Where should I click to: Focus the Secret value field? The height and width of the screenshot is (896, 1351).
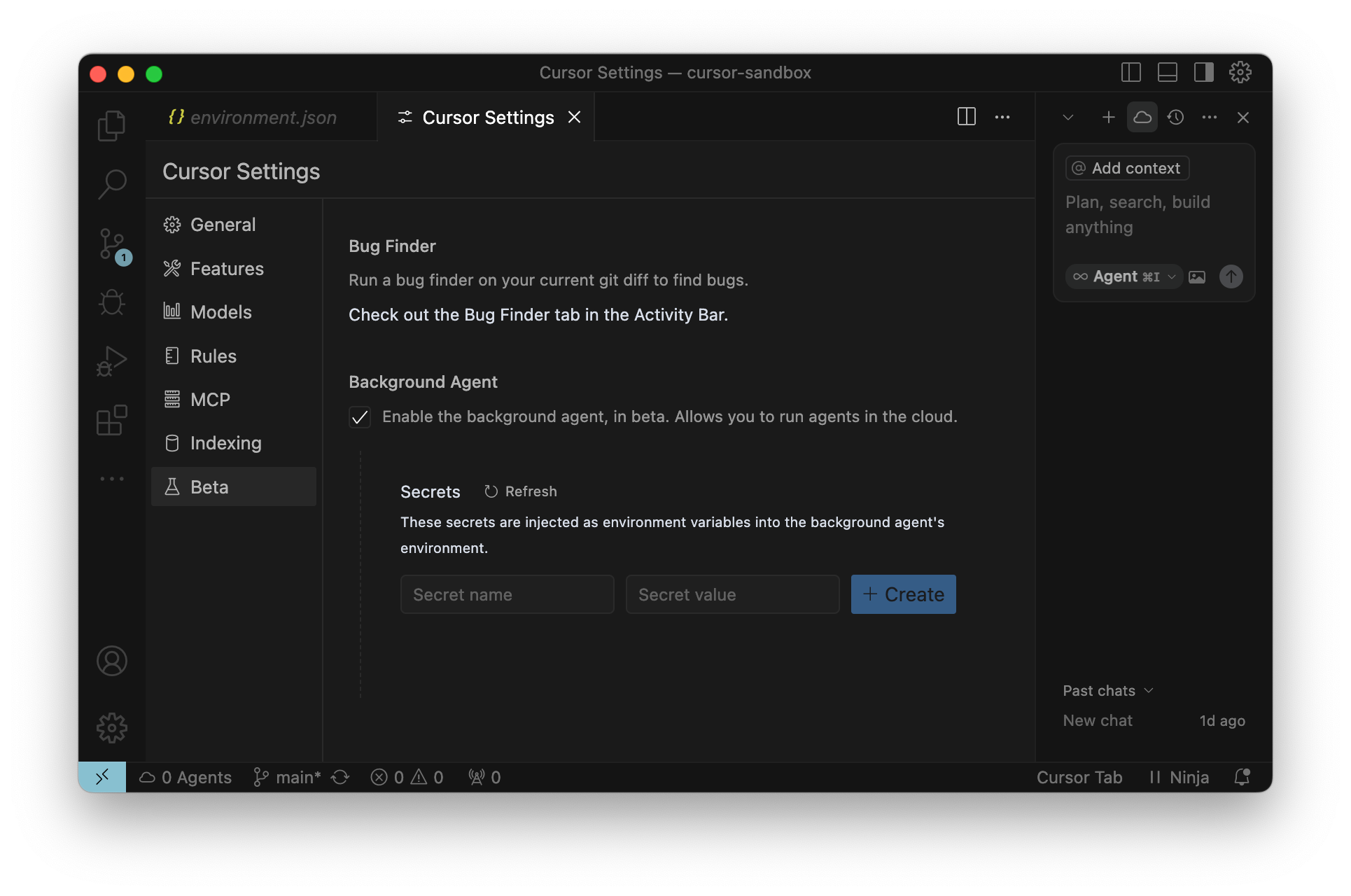coord(733,594)
